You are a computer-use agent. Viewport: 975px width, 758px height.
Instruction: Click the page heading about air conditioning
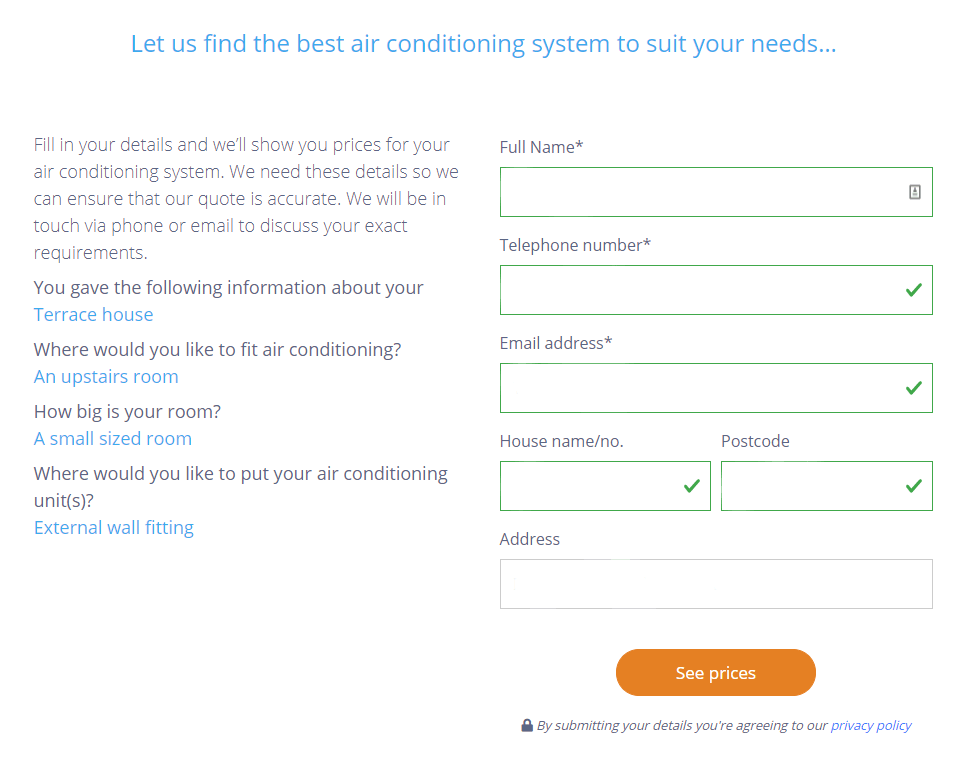(483, 44)
